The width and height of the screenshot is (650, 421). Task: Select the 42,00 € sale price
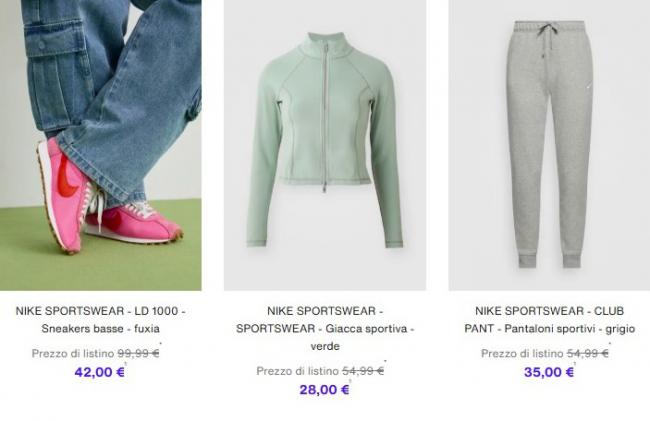click(x=99, y=372)
